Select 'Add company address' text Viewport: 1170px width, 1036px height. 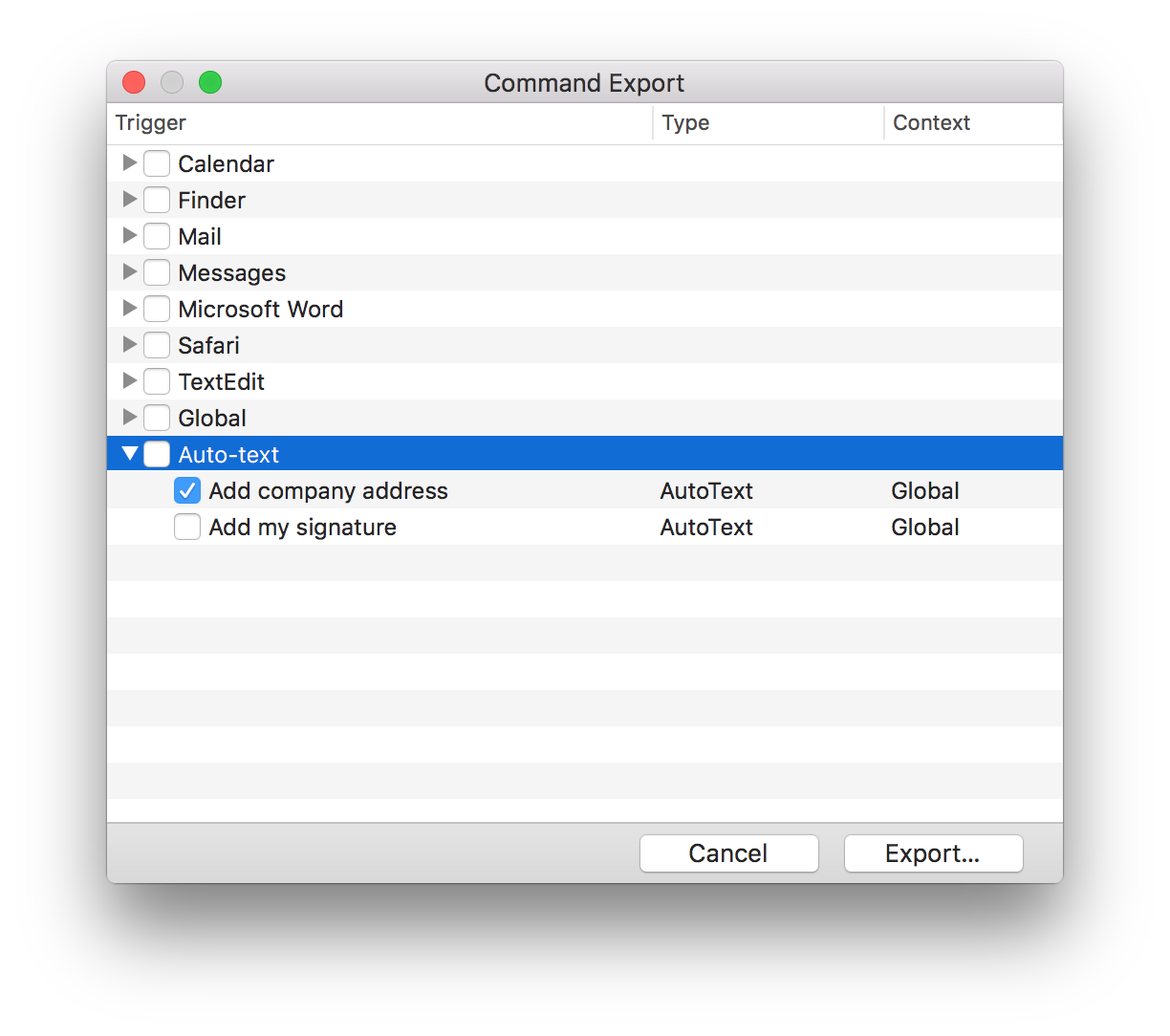pyautogui.click(x=328, y=491)
